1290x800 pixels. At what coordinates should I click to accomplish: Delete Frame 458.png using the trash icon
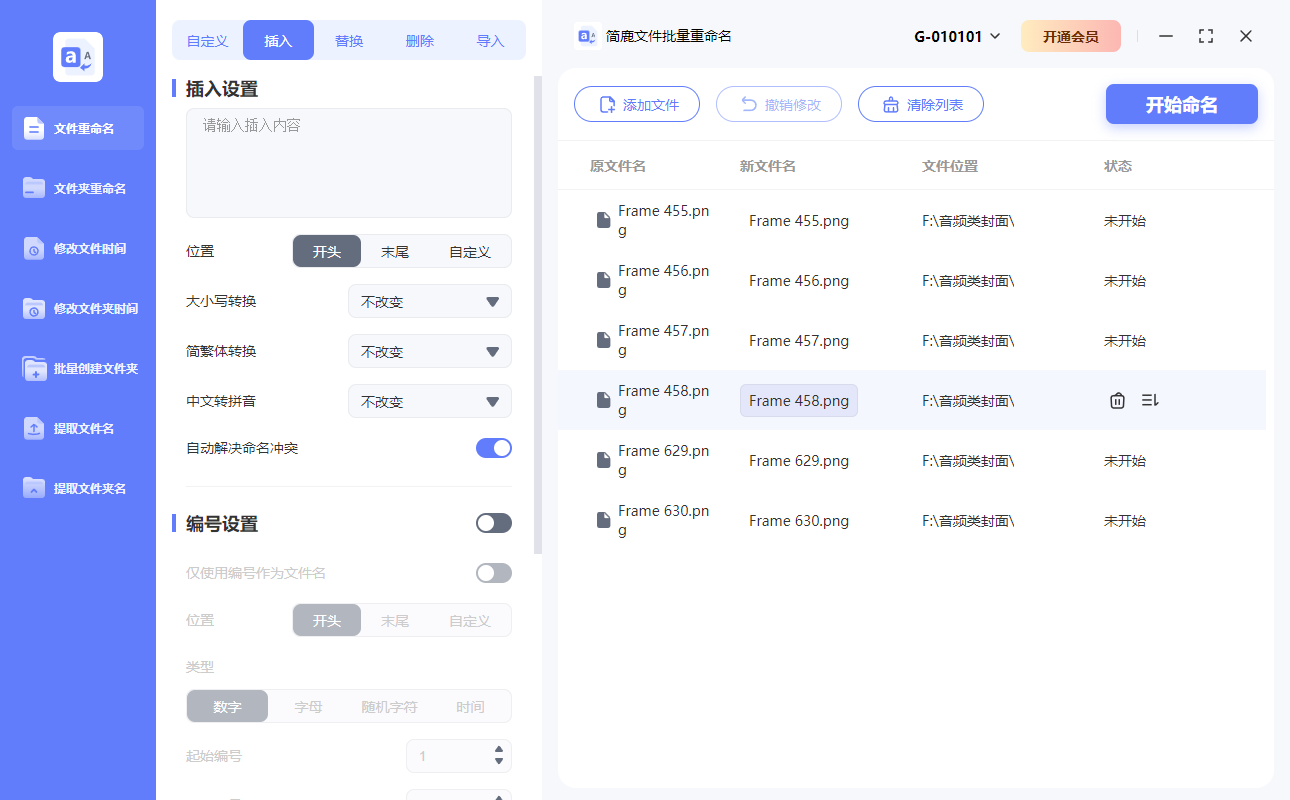pos(1117,399)
